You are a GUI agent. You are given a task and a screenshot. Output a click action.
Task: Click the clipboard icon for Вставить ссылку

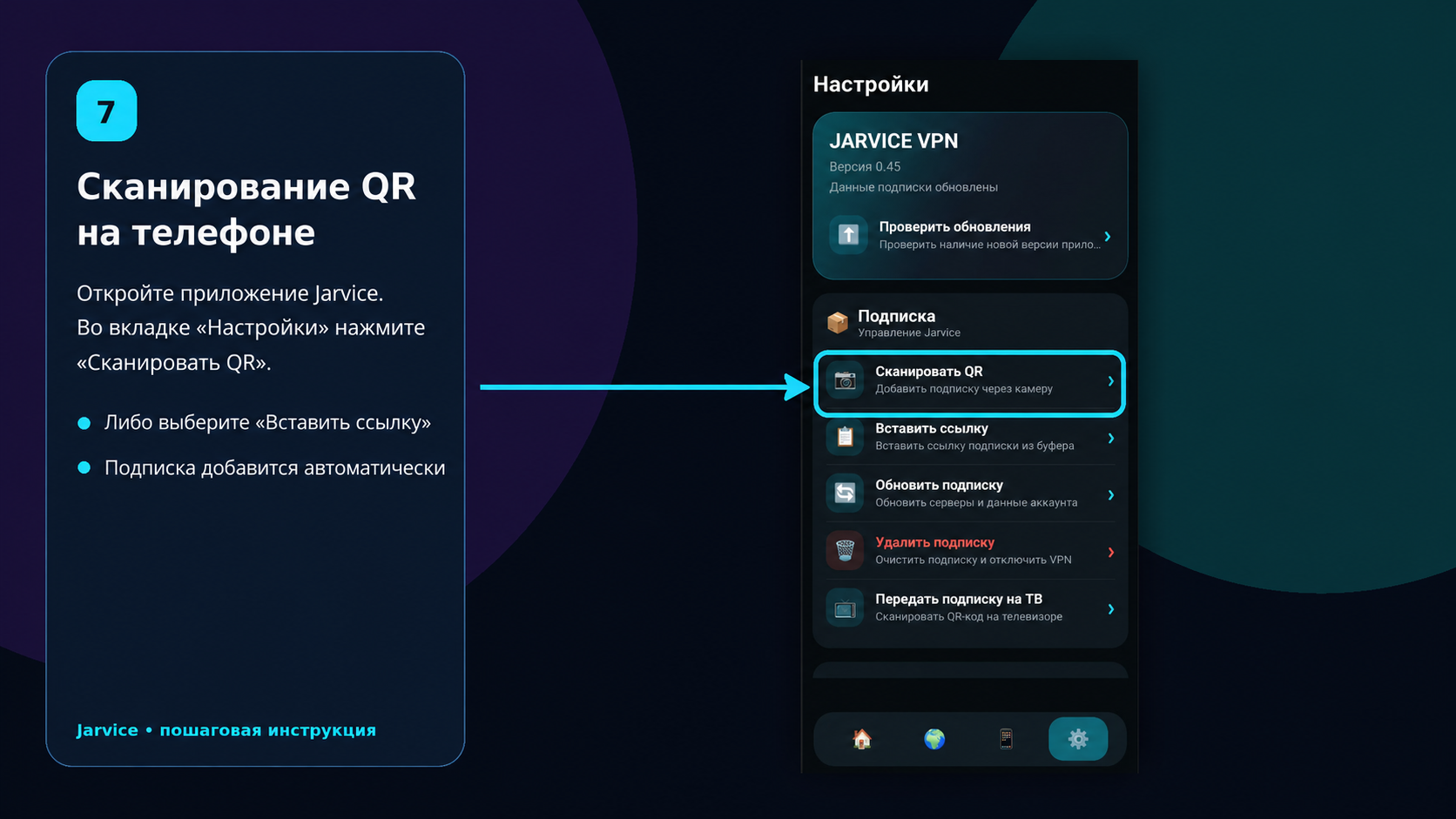click(x=845, y=437)
